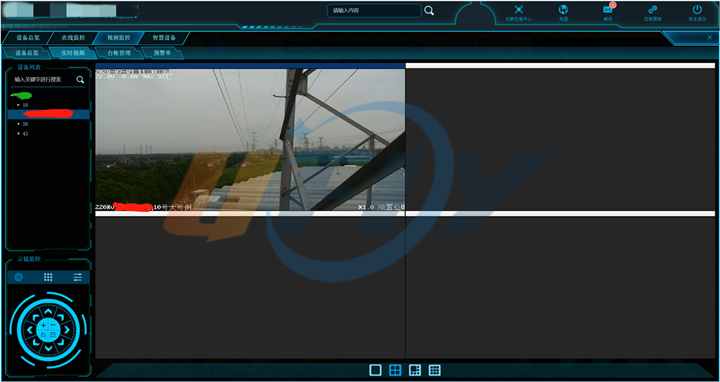Select the four-pane video layout
Image resolution: width=720 pixels, height=382 pixels.
pos(395,370)
